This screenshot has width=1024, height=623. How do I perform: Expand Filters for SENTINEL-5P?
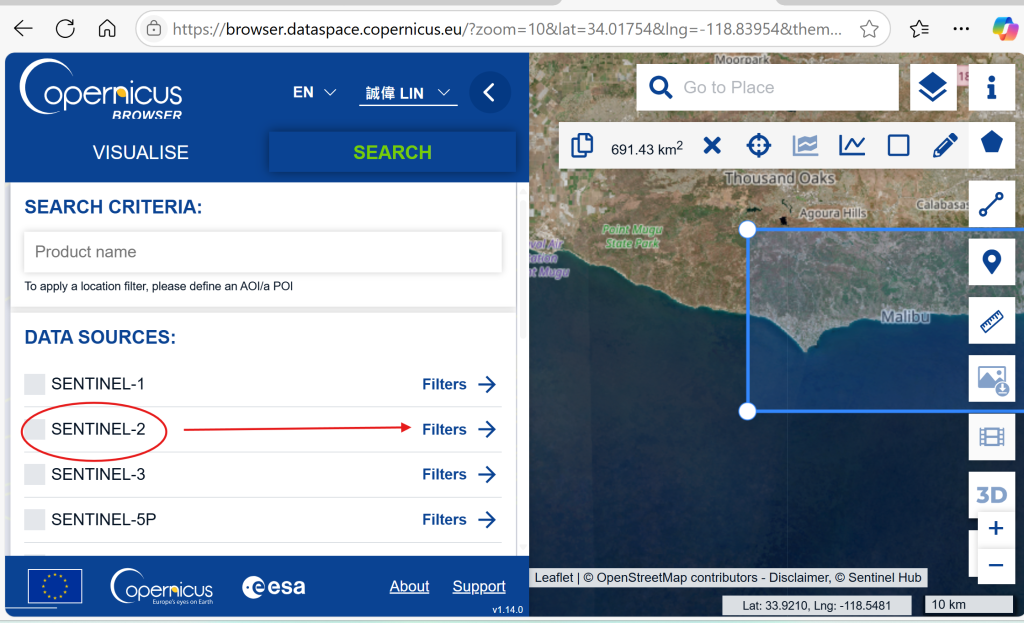(459, 519)
